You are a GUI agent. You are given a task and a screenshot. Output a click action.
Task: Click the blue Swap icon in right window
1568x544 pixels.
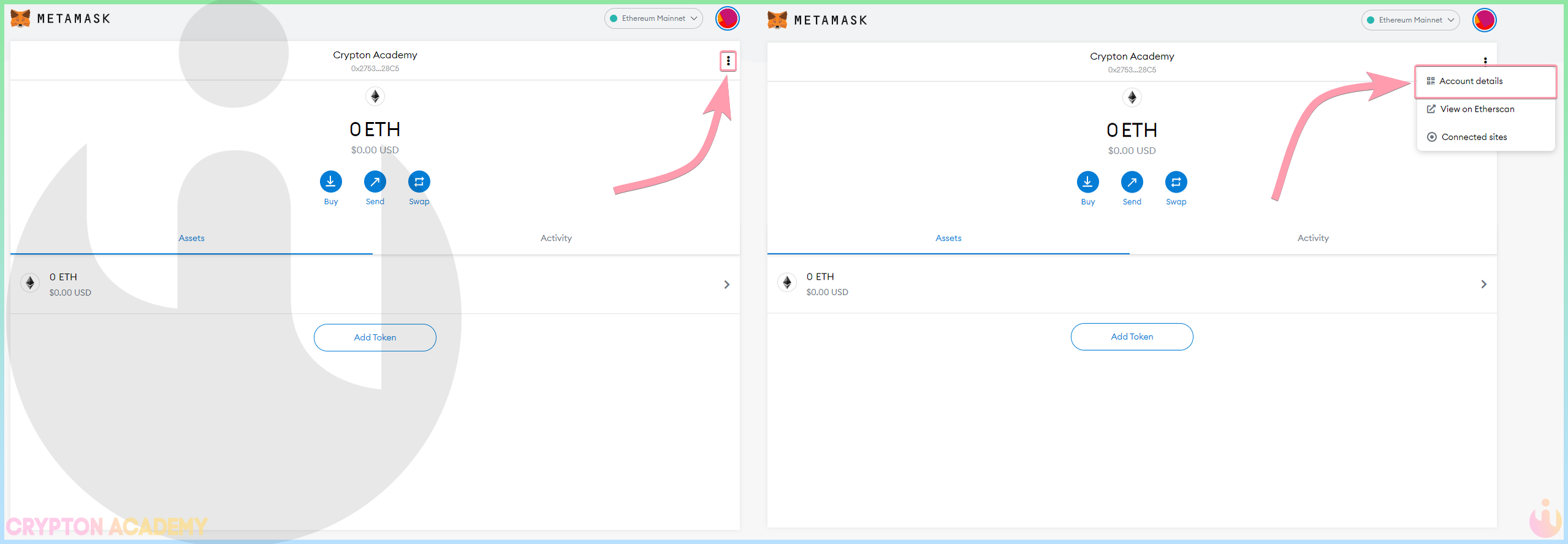coord(1176,182)
